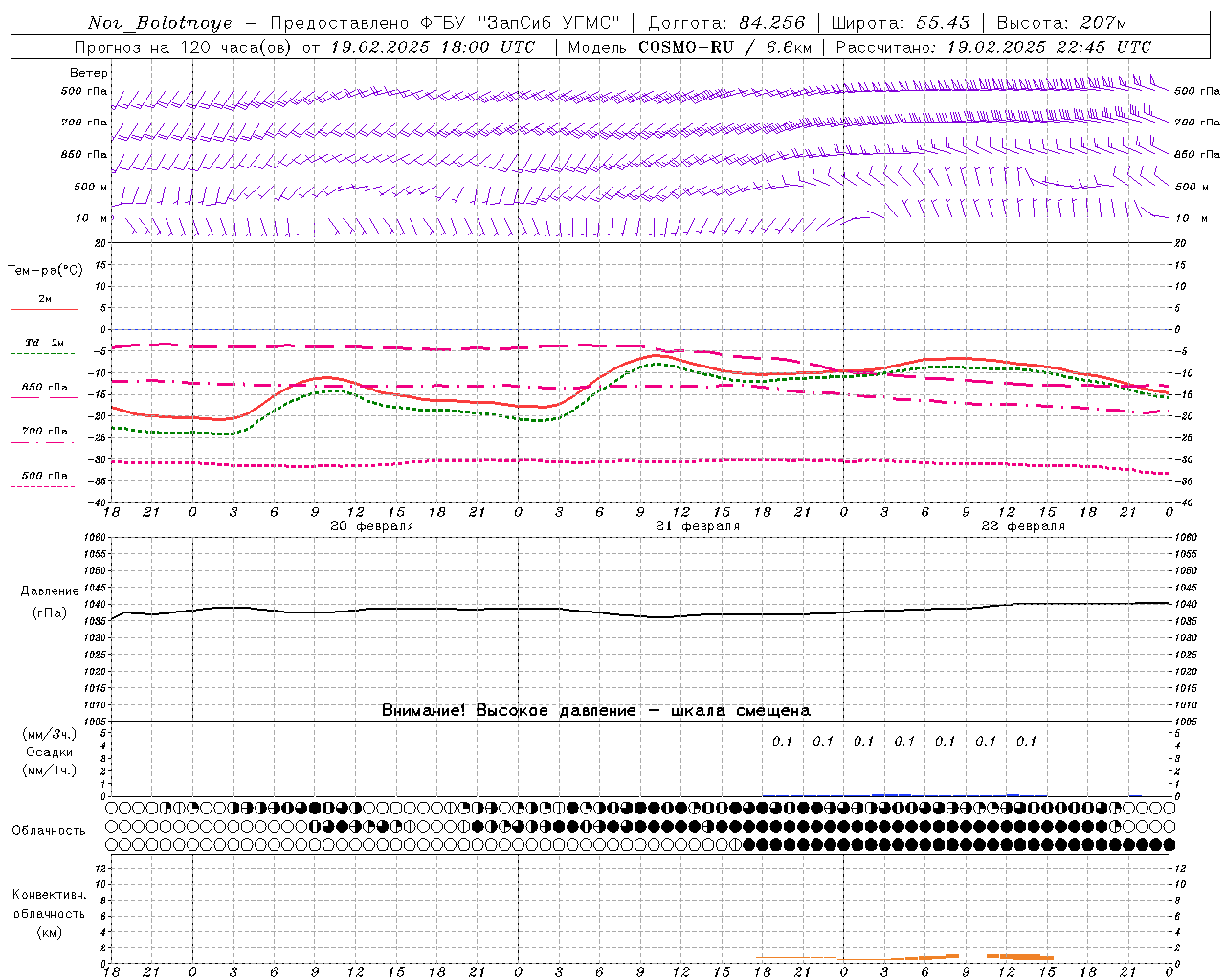Click the 'Модель COSMO-RU / 6.6км' model label
The height and width of the screenshot is (980, 1225).
pyautogui.click(x=690, y=47)
